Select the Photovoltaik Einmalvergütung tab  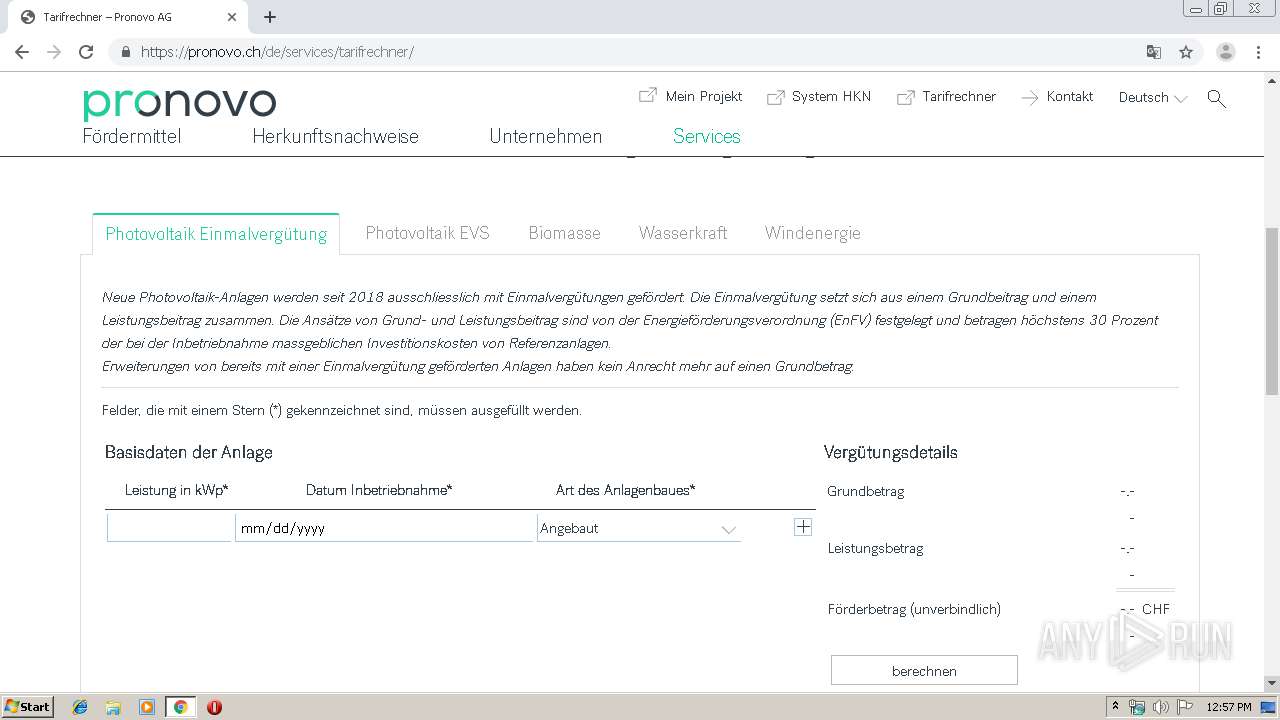coord(216,234)
